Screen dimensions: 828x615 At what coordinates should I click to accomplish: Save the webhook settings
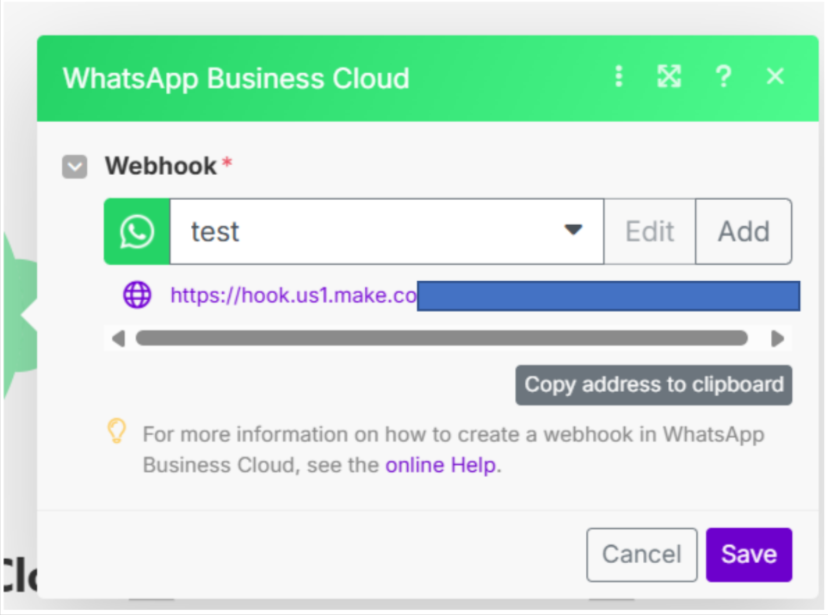click(x=749, y=555)
